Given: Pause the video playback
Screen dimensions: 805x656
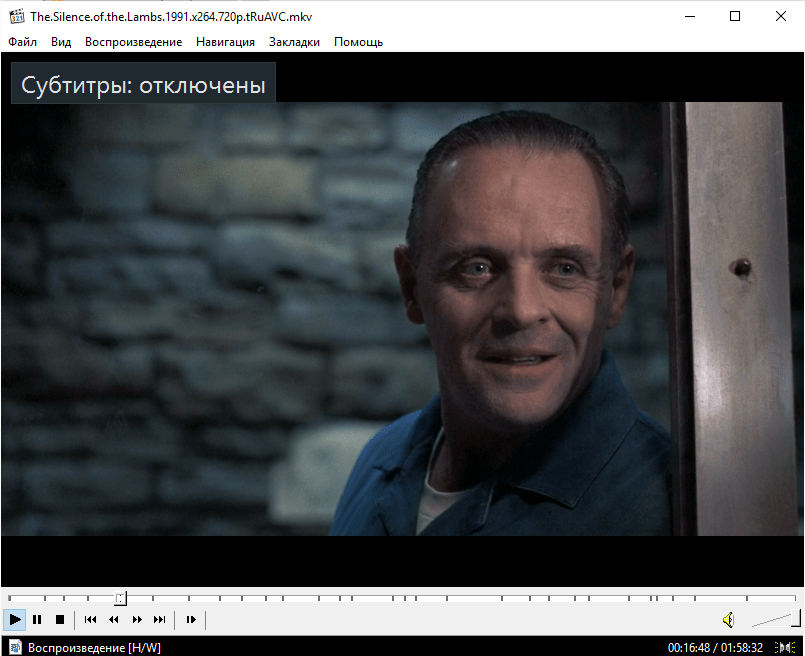Looking at the screenshot, I should point(37,620).
